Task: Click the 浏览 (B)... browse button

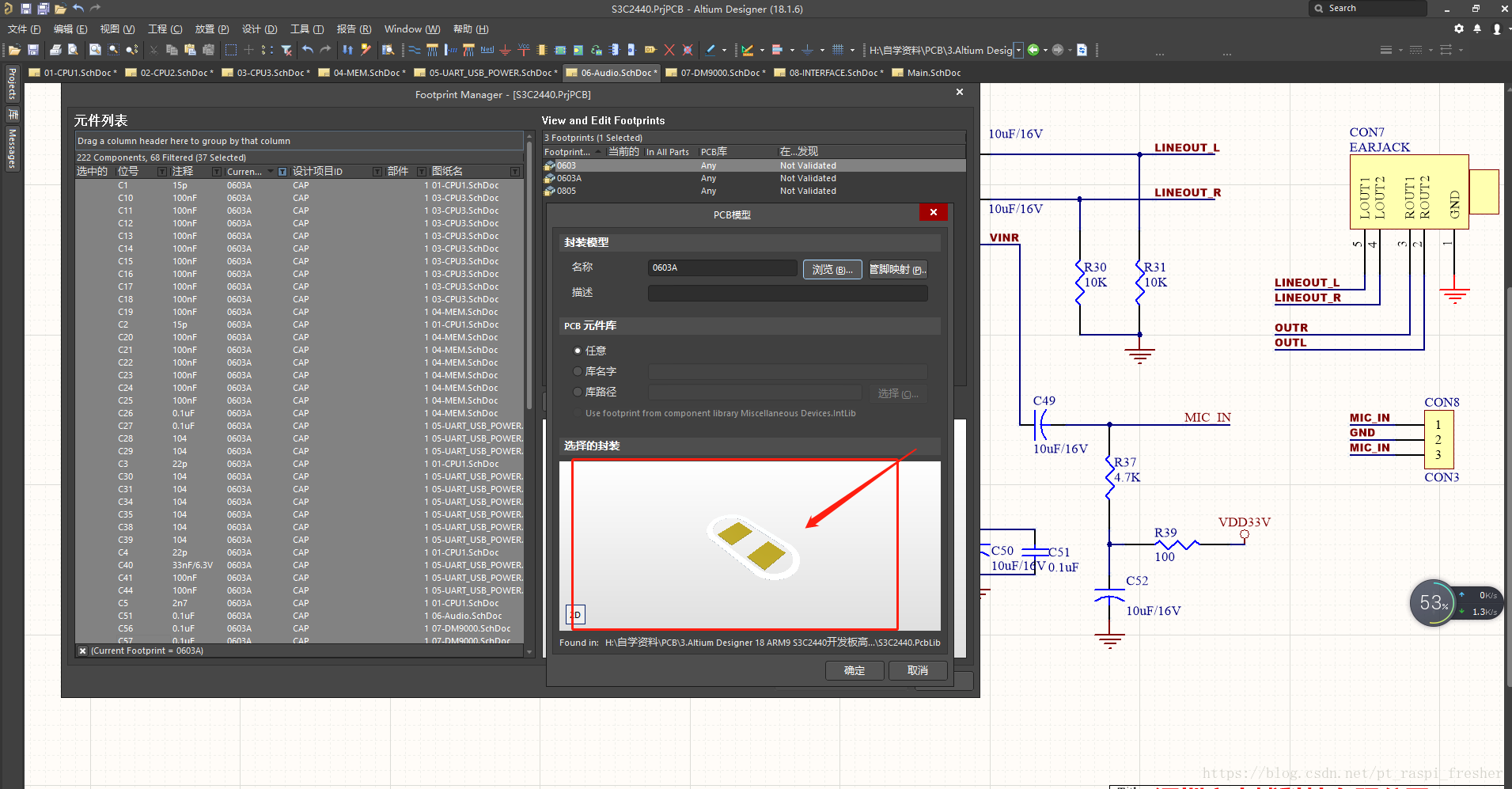Action: tap(832, 269)
